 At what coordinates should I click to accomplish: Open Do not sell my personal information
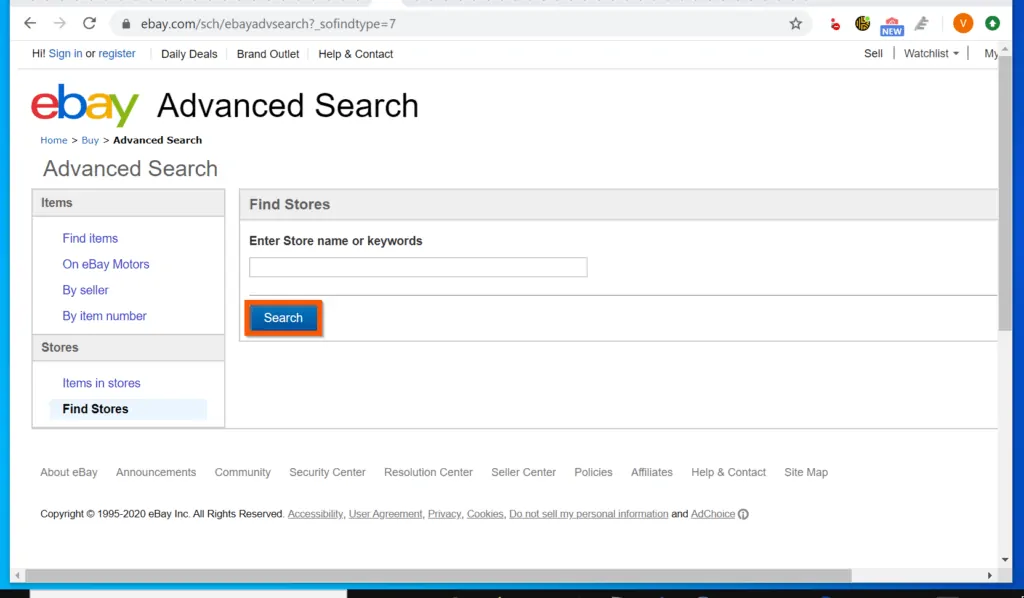(588, 514)
